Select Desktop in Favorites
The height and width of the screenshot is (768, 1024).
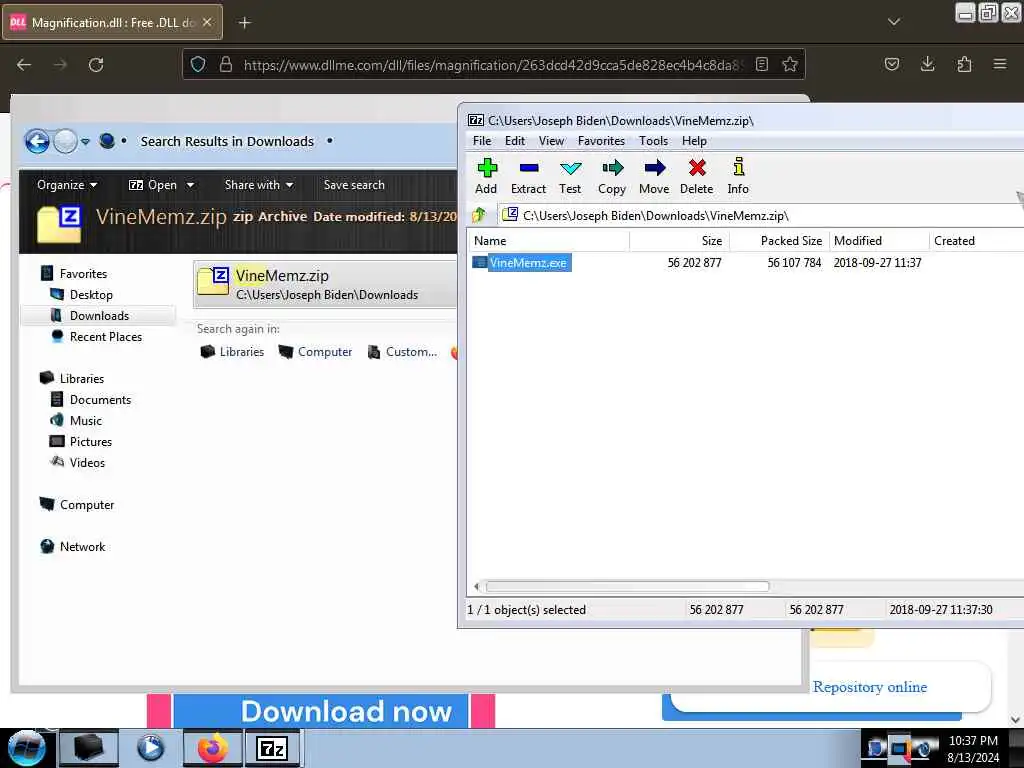pos(91,295)
